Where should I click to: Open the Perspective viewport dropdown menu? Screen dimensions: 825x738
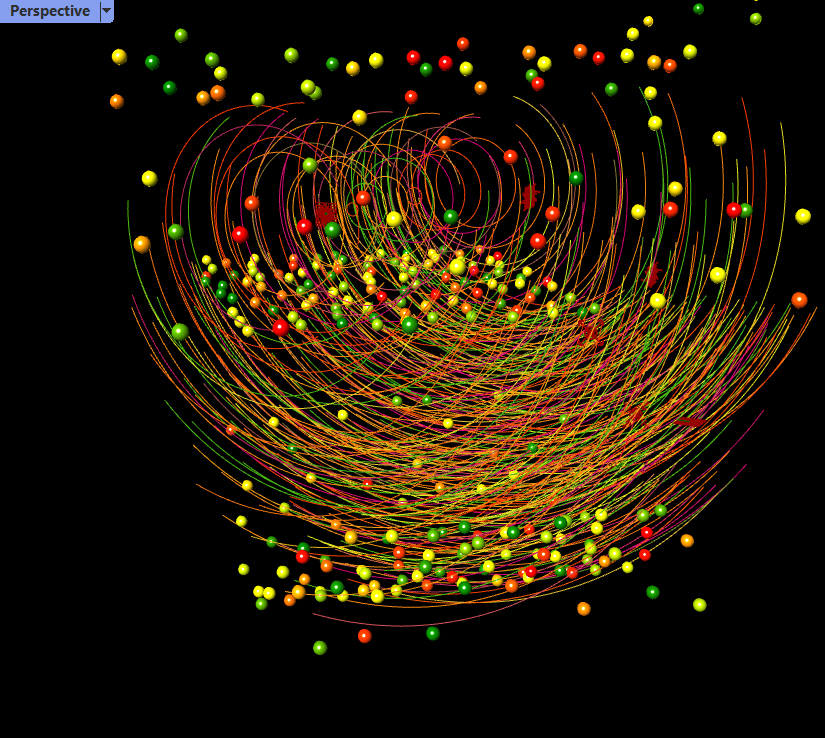tap(105, 12)
